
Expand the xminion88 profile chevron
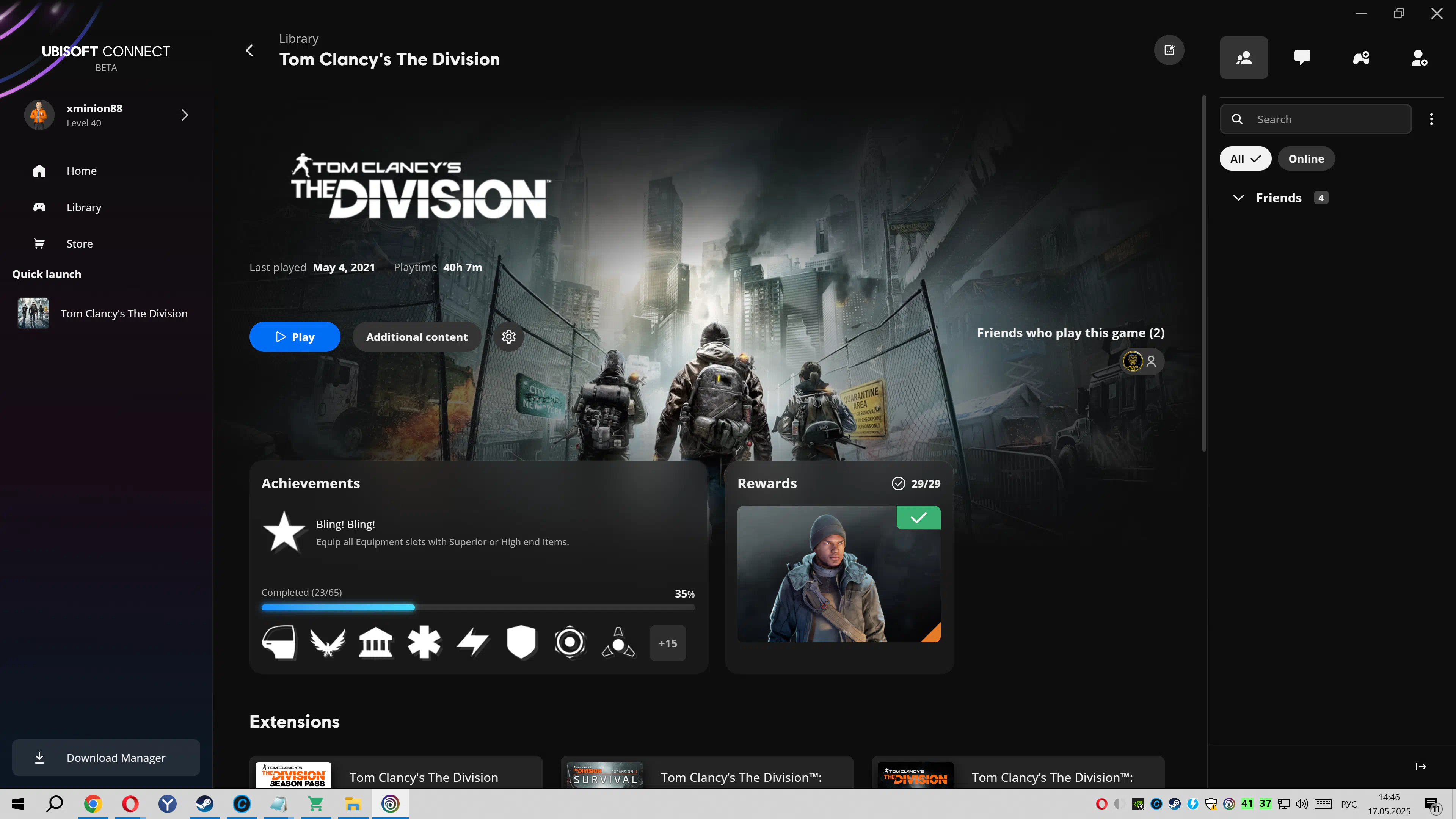pos(184,115)
